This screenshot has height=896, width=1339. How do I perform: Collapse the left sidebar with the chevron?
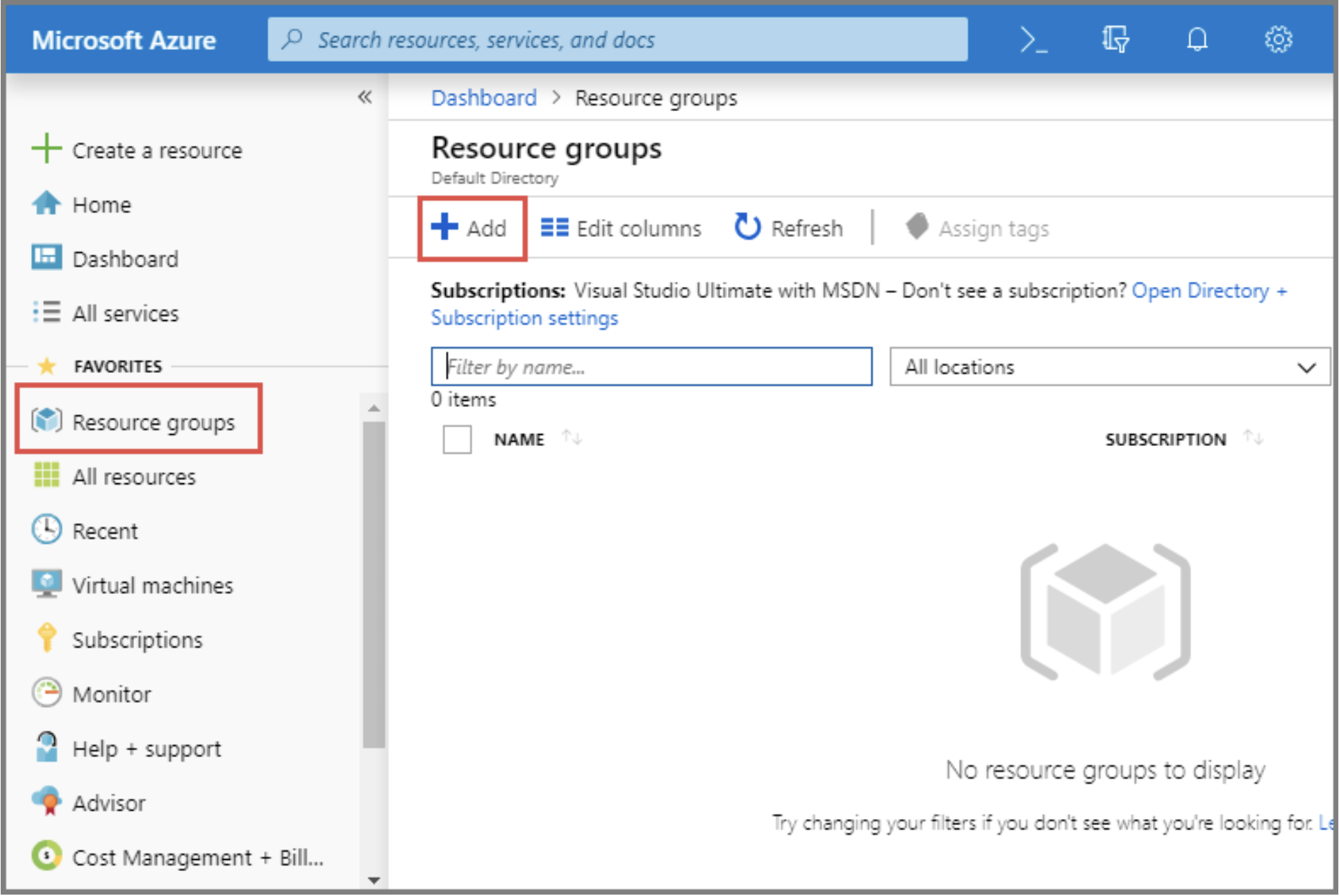click(x=366, y=97)
